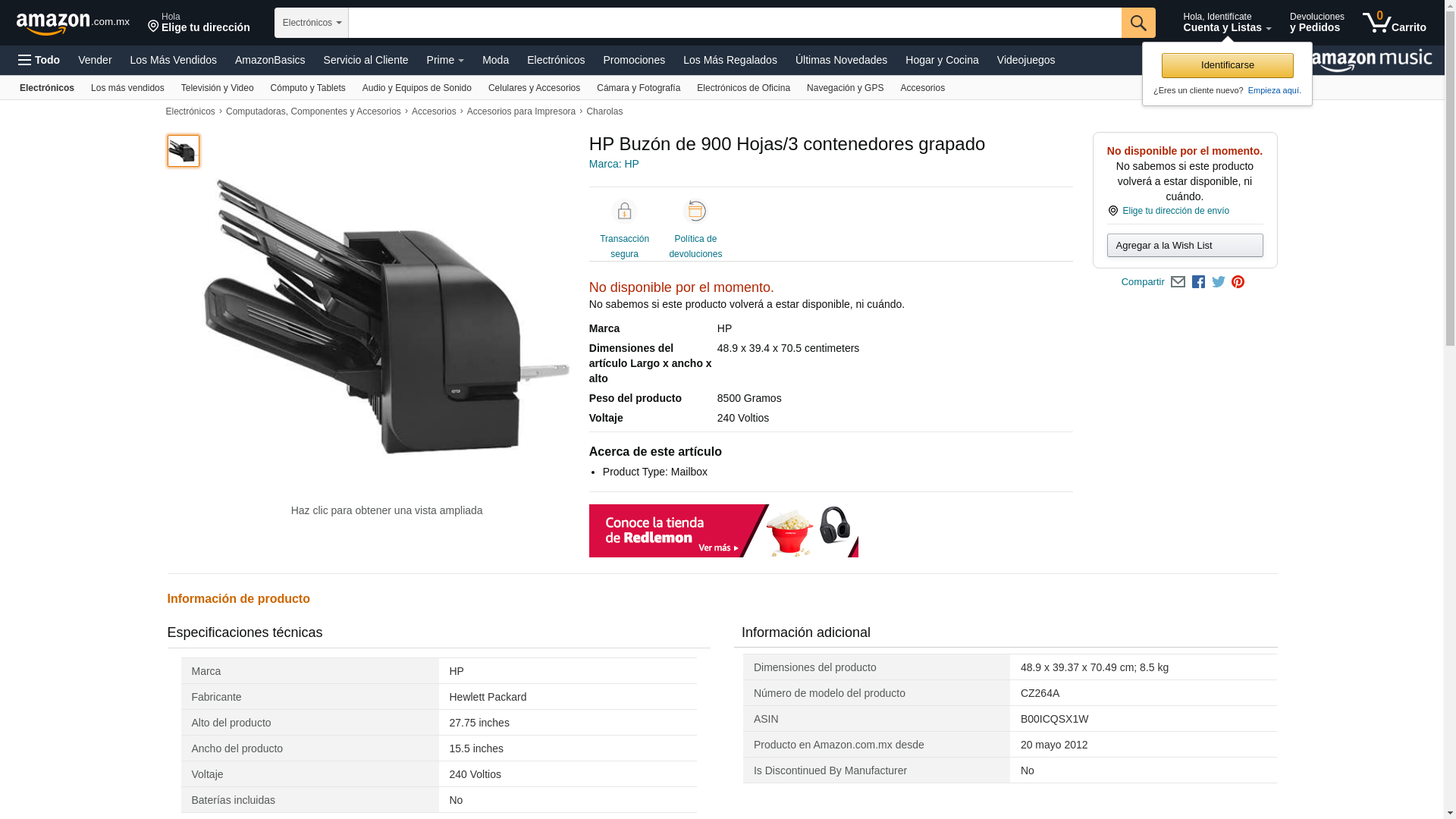
Task: Open Cuenta y Listas dropdown
Action: tap(1227, 23)
